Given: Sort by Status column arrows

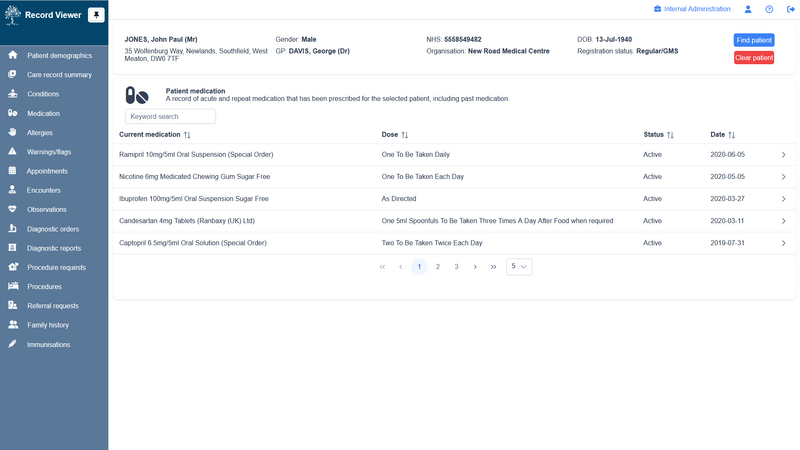Looking at the screenshot, I should (670, 135).
